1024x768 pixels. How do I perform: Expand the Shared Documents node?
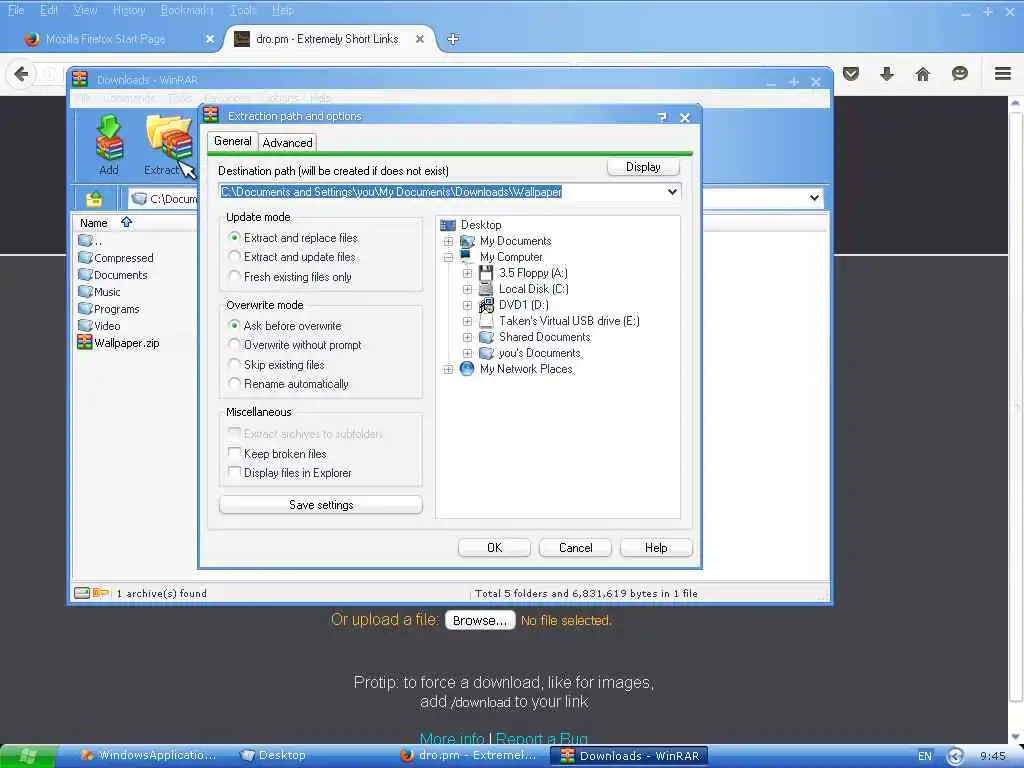tap(467, 337)
